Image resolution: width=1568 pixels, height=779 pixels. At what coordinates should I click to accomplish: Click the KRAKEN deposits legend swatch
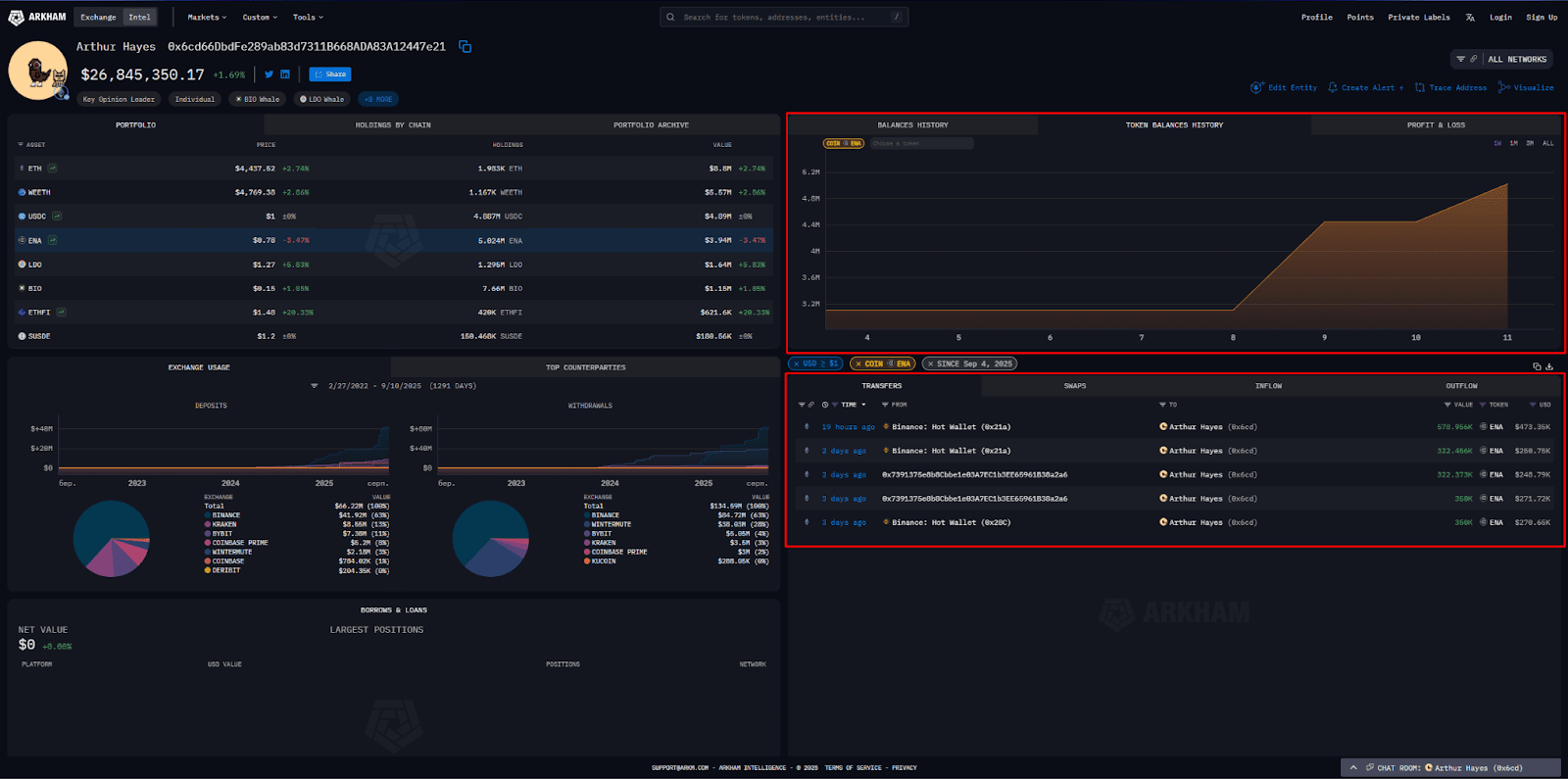(208, 524)
